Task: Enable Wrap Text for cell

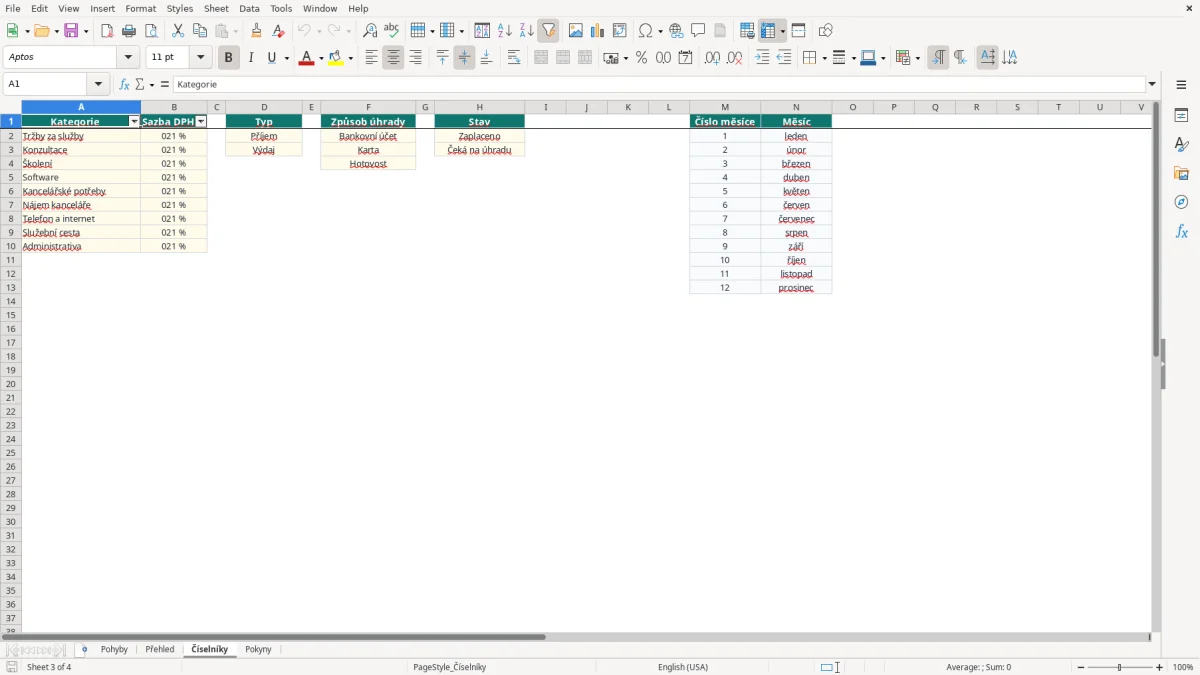Action: tap(514, 58)
